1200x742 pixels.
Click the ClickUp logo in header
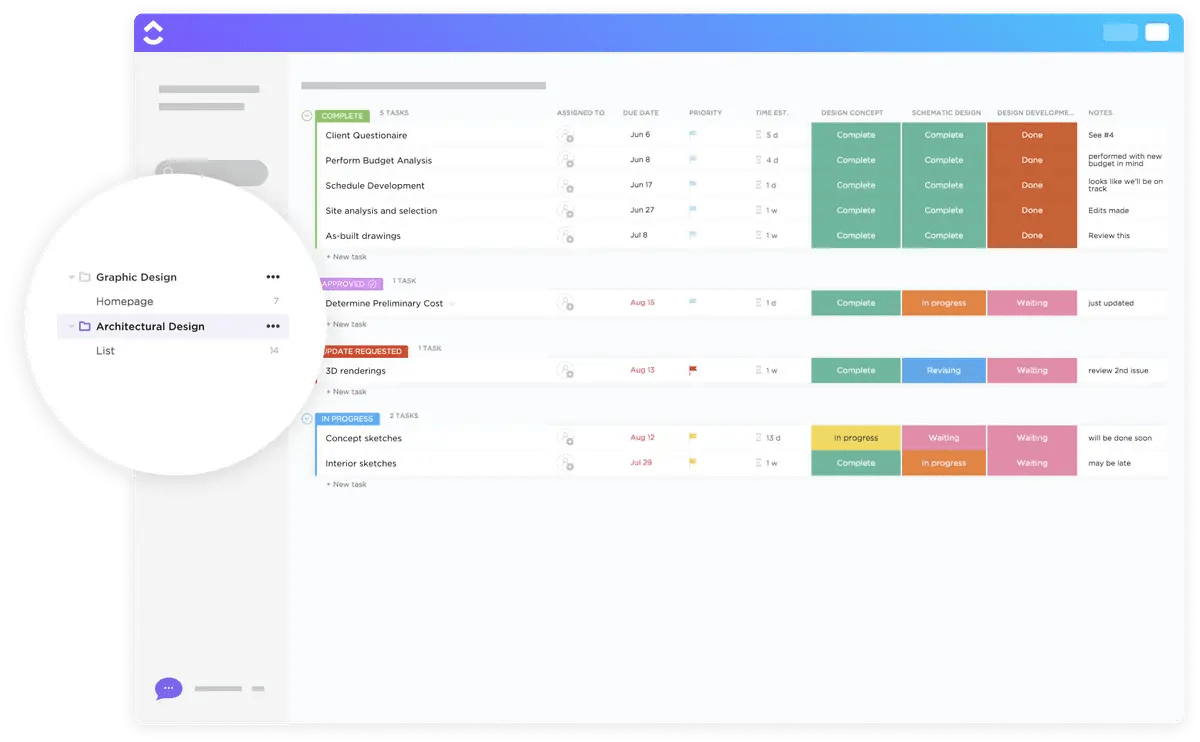coord(153,33)
